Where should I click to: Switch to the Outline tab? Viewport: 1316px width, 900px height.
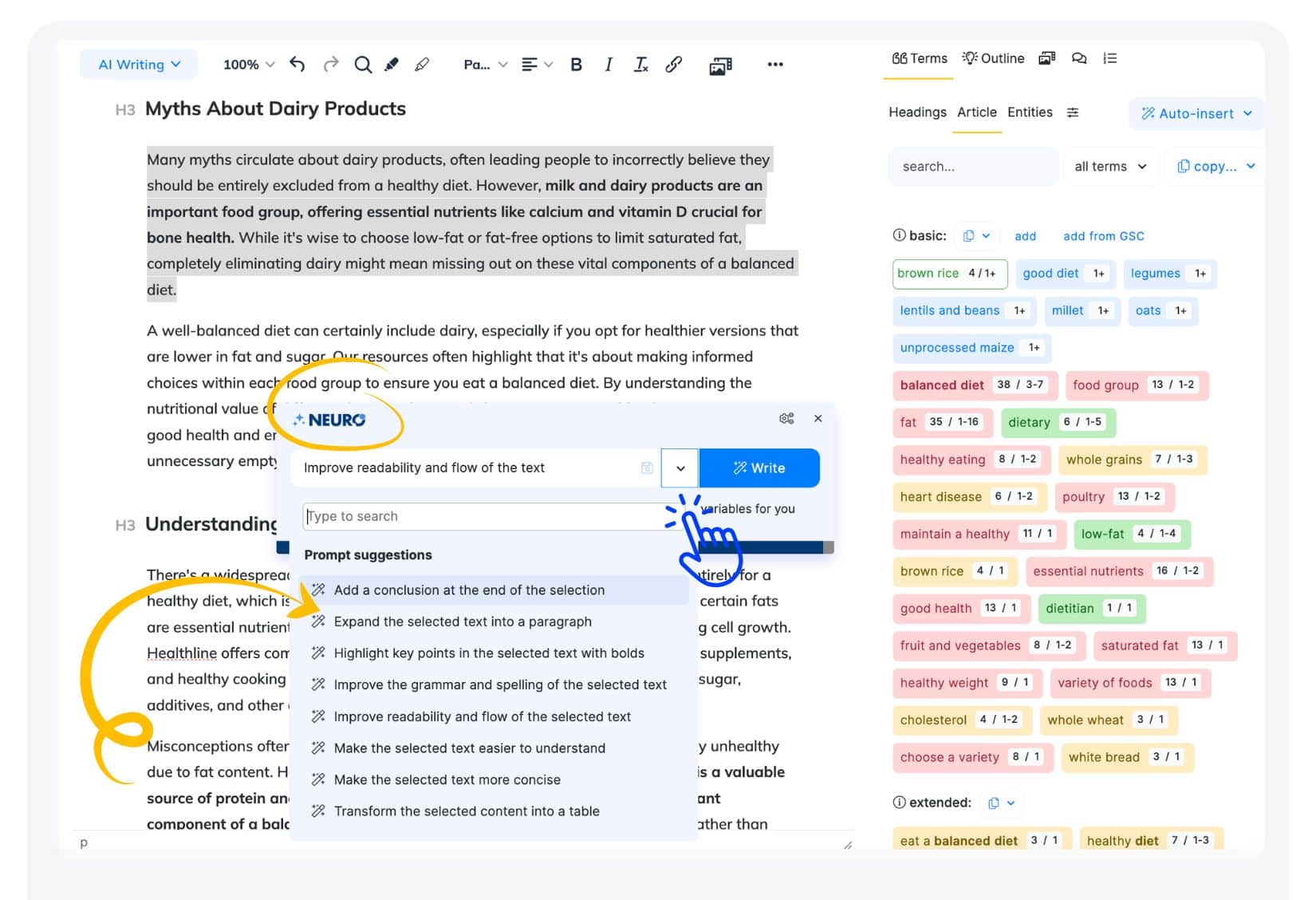pos(993,58)
